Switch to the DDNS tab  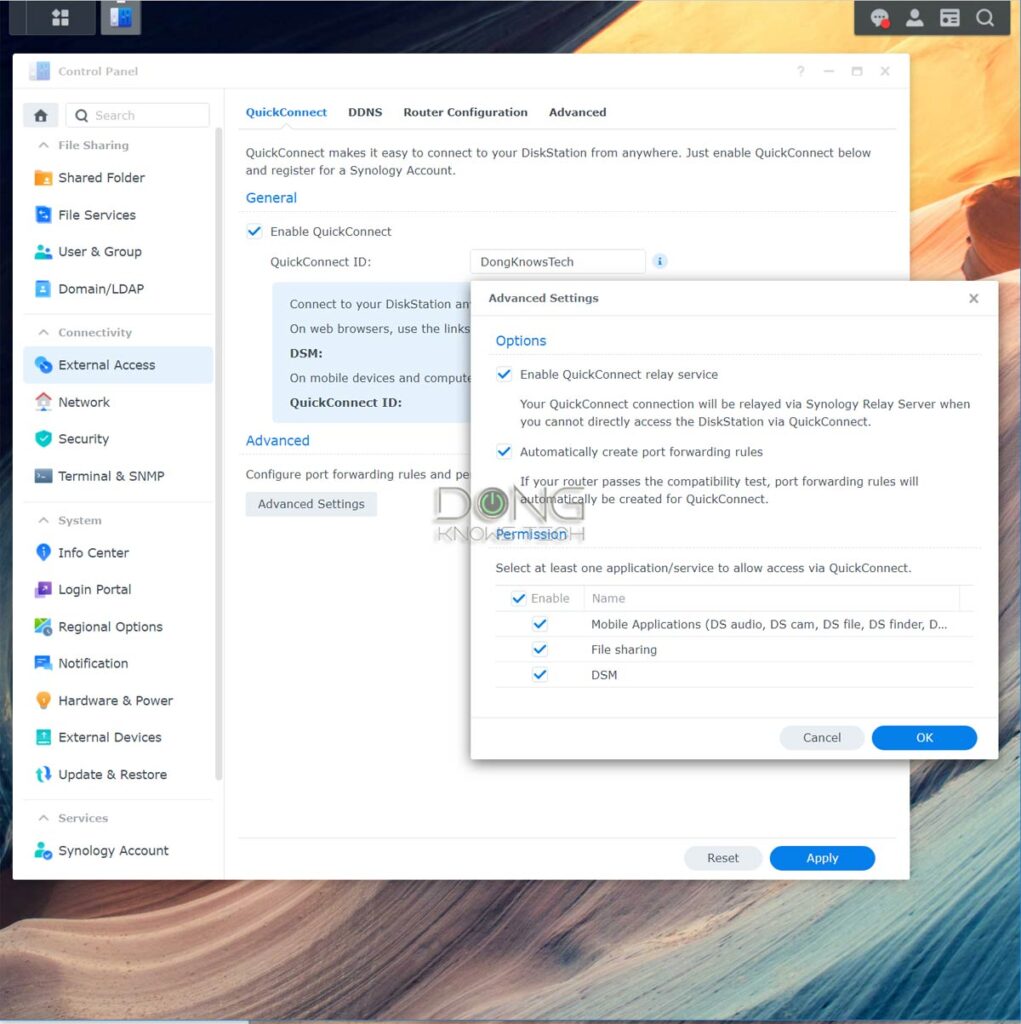pos(365,112)
